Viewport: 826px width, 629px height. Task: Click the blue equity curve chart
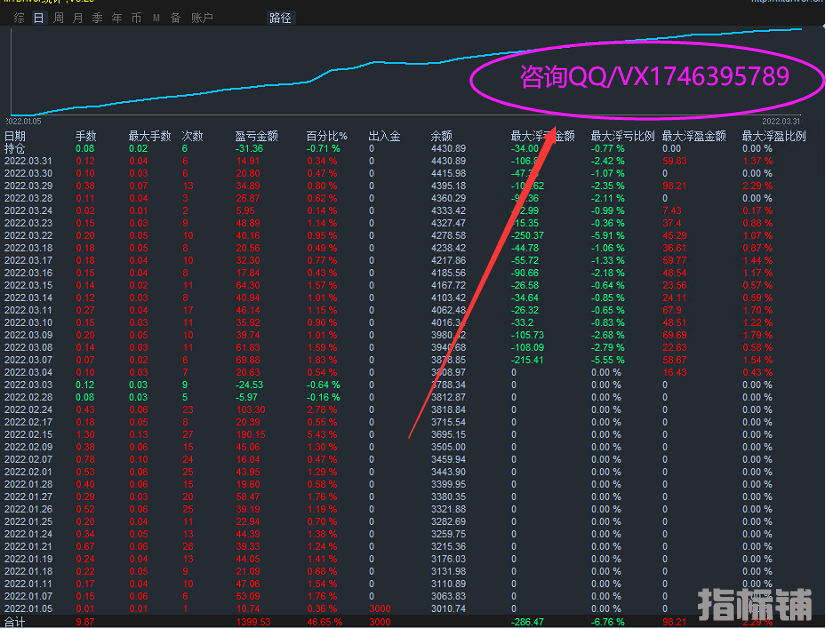click(406, 71)
